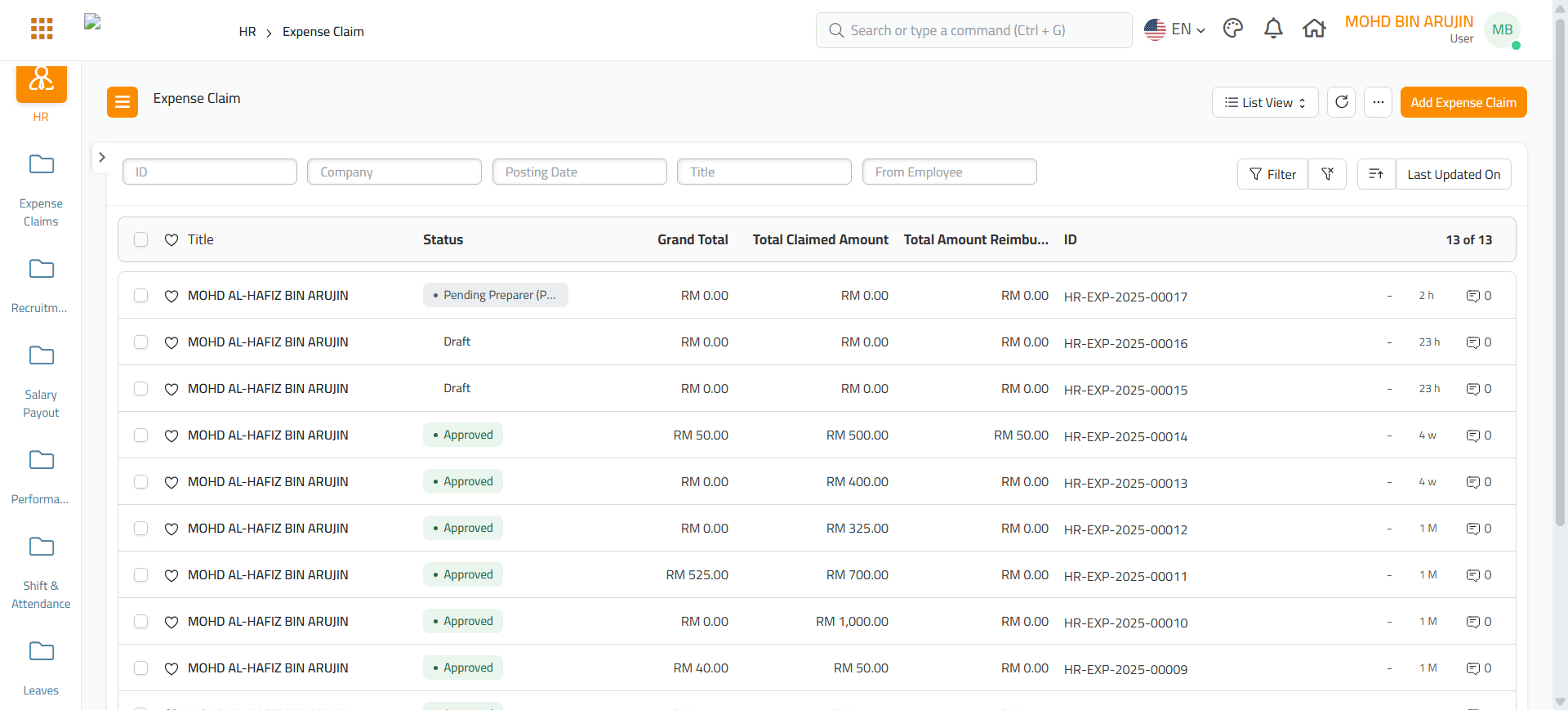Open the three-dots more options menu
The height and width of the screenshot is (710, 1568).
[x=1378, y=102]
